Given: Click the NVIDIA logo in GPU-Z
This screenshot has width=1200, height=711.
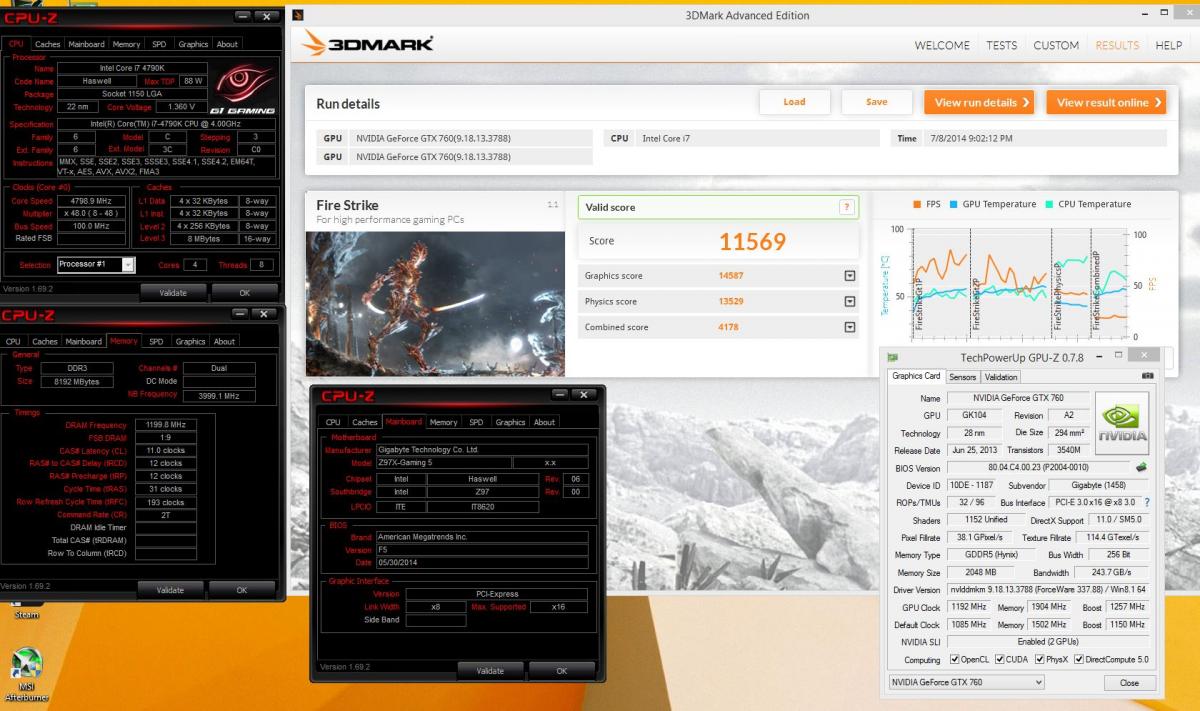Looking at the screenshot, I should pyautogui.click(x=1122, y=423).
